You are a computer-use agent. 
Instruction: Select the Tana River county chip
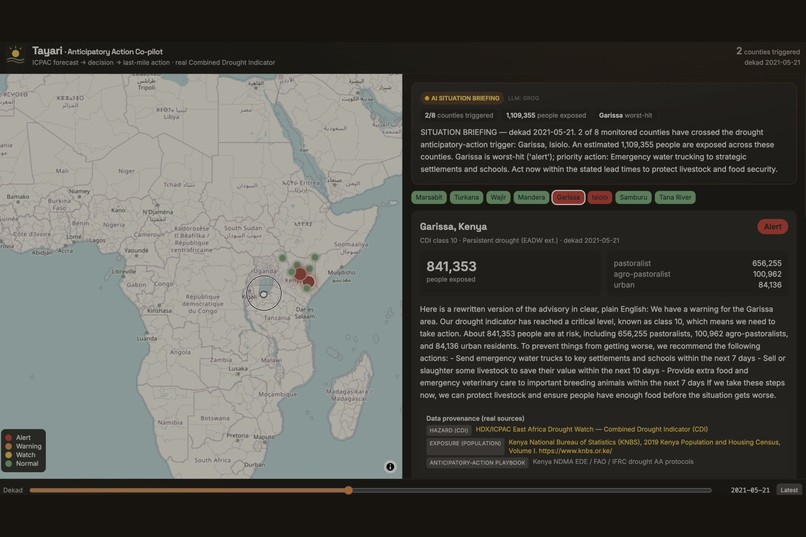point(675,197)
